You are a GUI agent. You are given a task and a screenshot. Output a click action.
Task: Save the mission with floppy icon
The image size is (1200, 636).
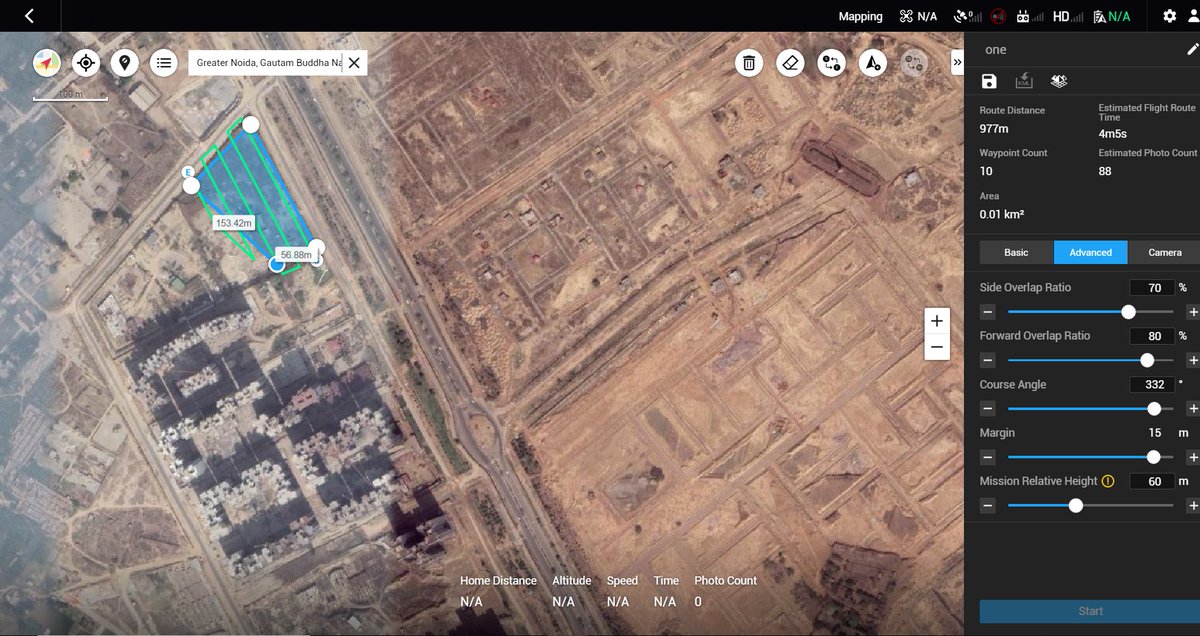pyautogui.click(x=989, y=81)
